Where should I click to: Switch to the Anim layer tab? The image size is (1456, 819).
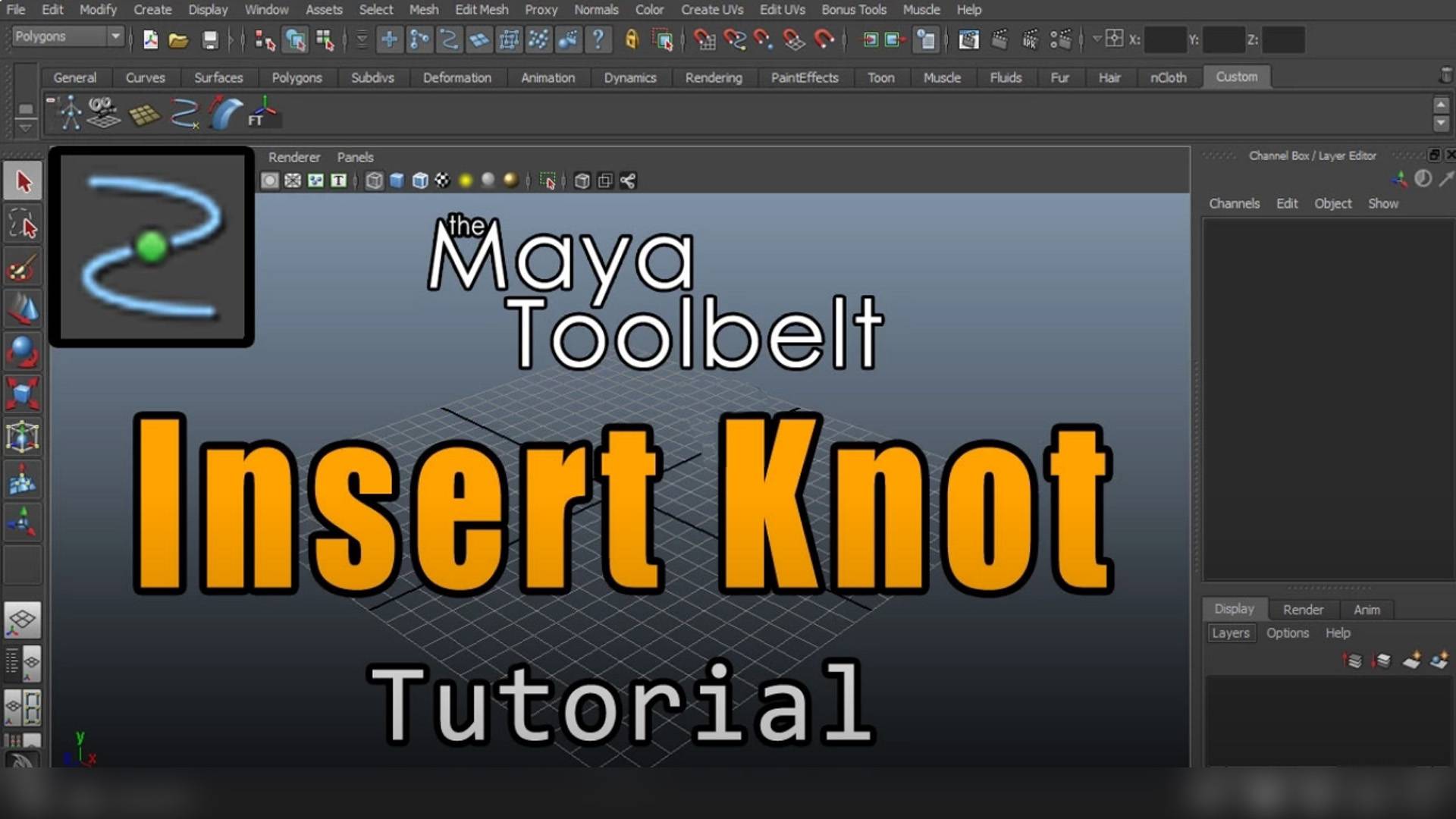(x=1367, y=609)
